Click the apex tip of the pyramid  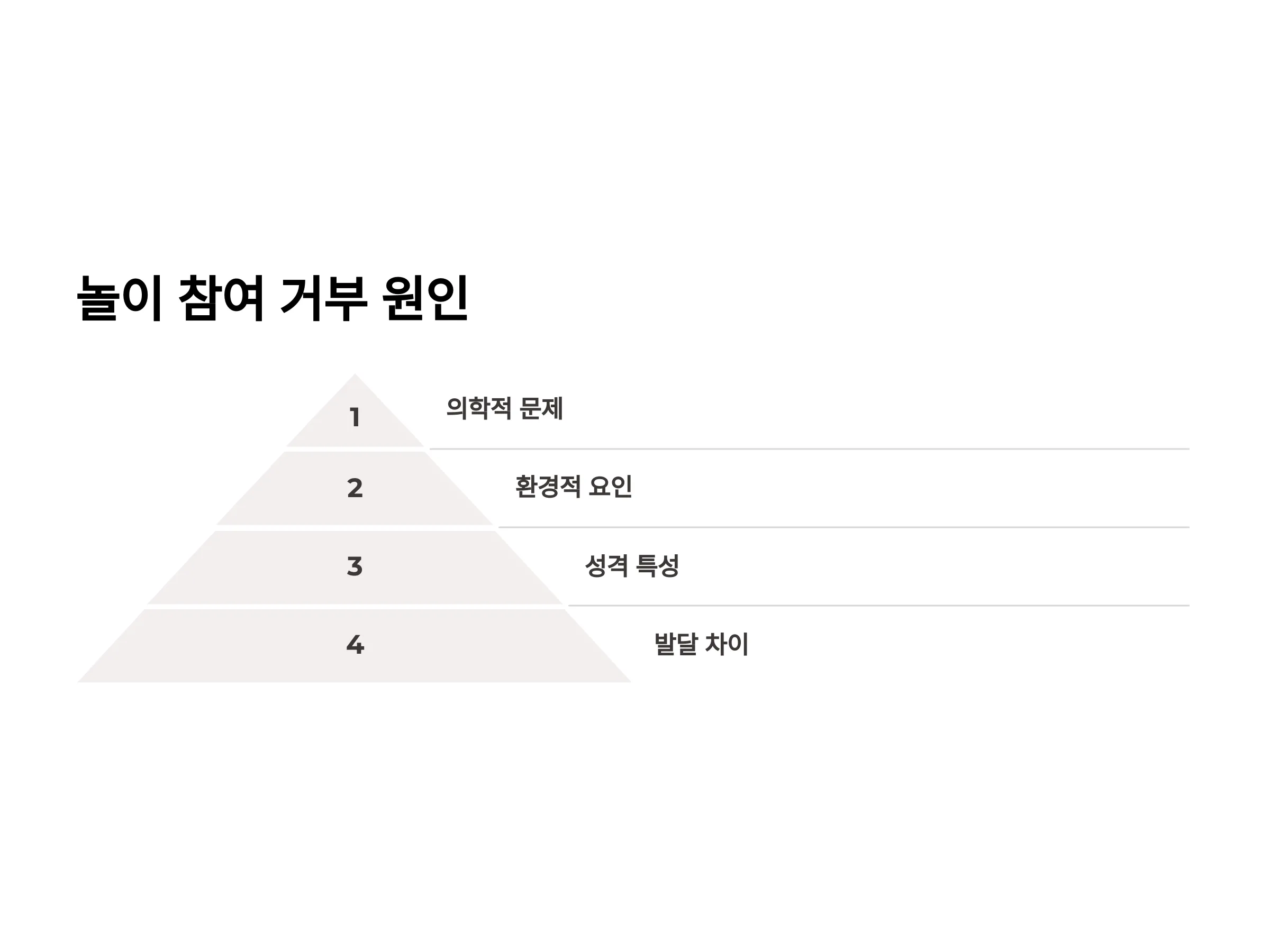pyautogui.click(x=355, y=376)
